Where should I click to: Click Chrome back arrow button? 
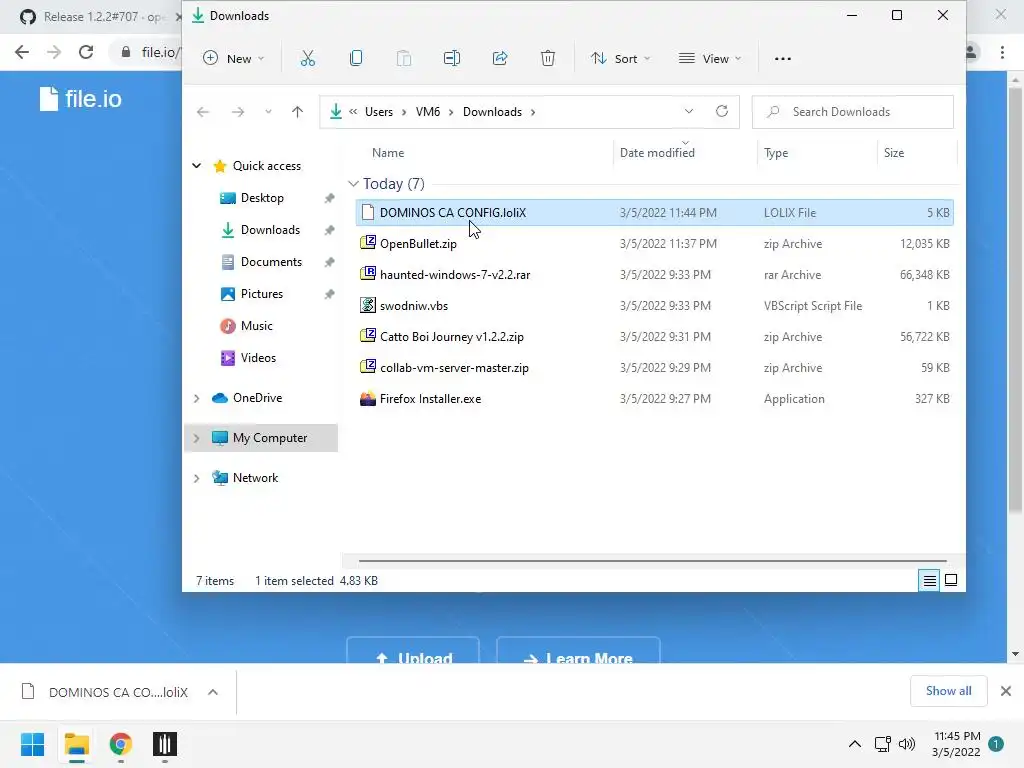(22, 52)
